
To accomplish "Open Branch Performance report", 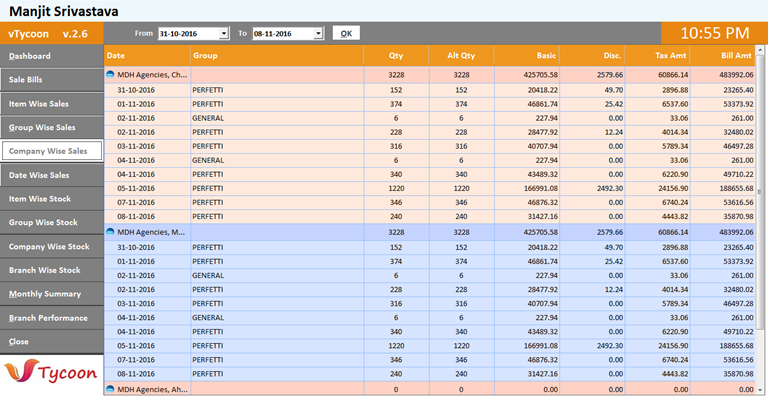I will [x=51, y=318].
